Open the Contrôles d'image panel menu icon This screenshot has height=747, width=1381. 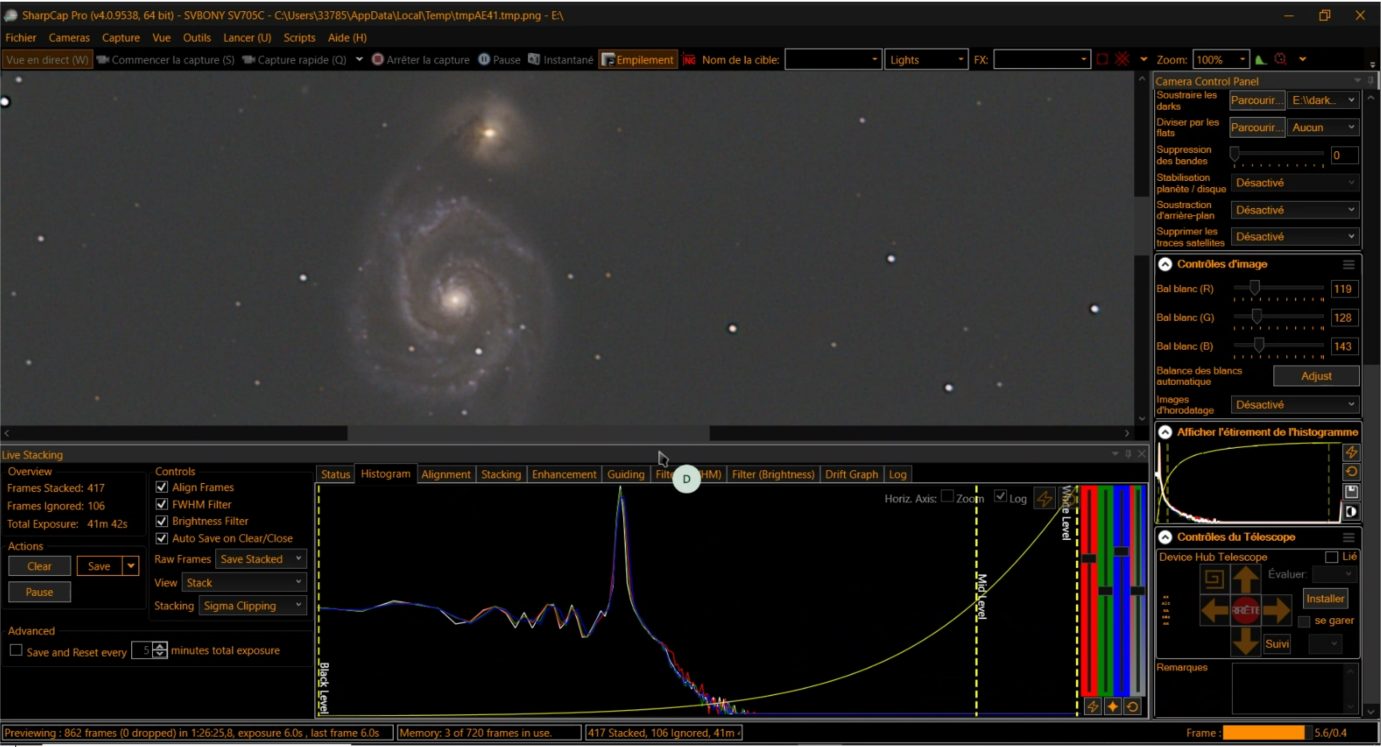click(1348, 265)
